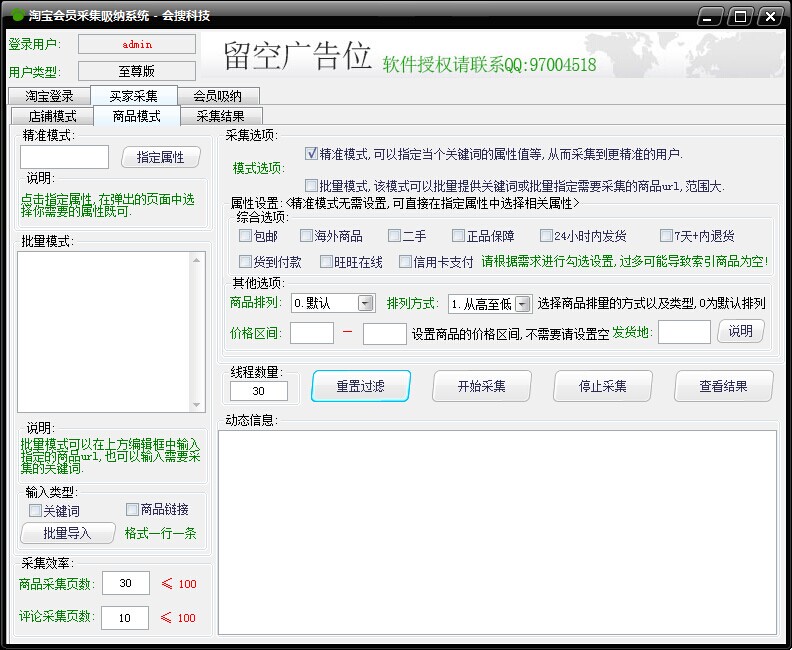The width and height of the screenshot is (792, 650).
Task: Open the 采集结果 sub-tab
Action: pos(221,116)
